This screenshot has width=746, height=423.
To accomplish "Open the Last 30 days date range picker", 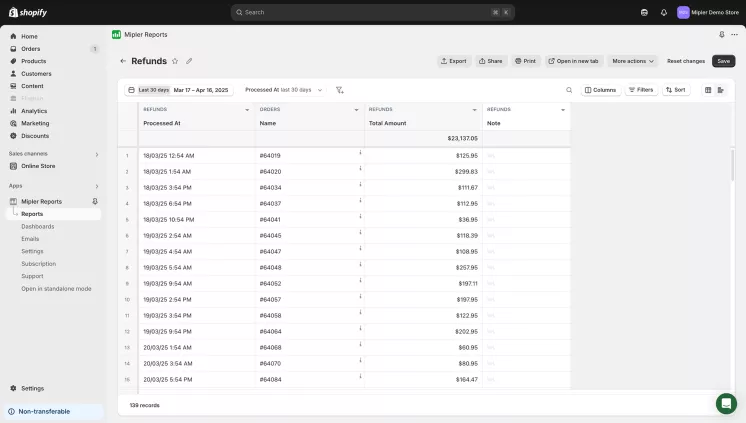I will [x=178, y=90].
